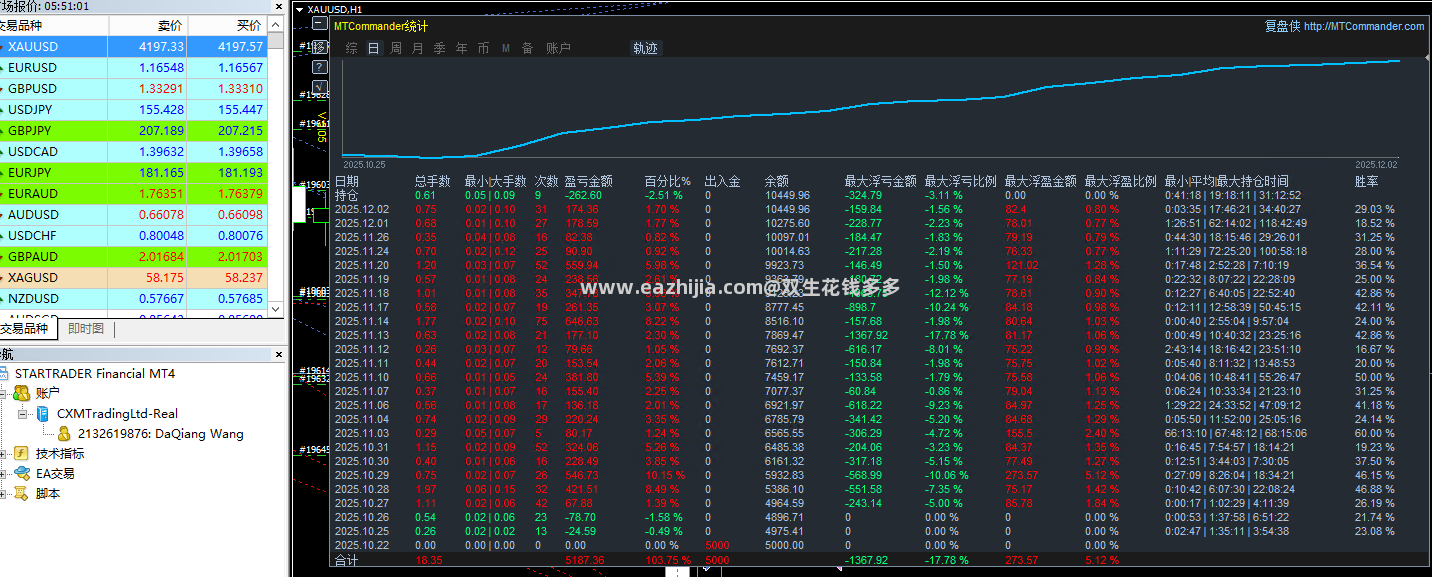Open the http://MTCommander.com link
Image resolution: width=1432 pixels, height=577 pixels.
coord(1363,27)
